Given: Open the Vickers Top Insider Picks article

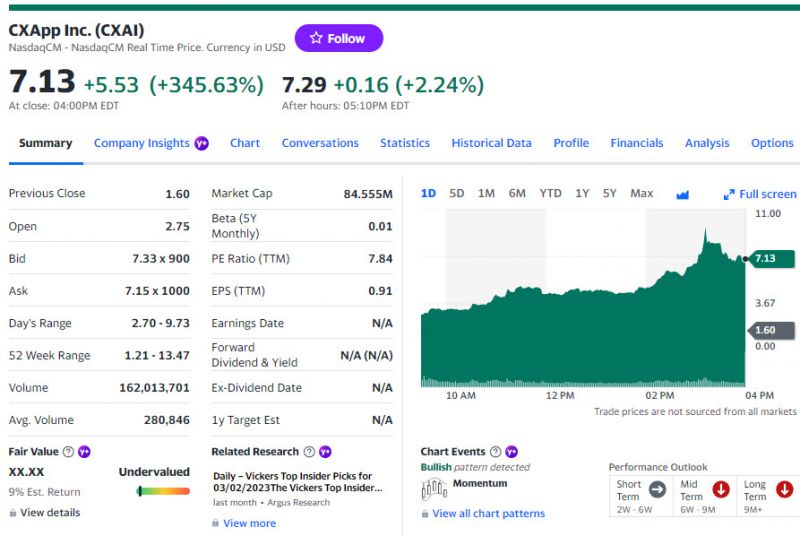Looking at the screenshot, I should [297, 482].
